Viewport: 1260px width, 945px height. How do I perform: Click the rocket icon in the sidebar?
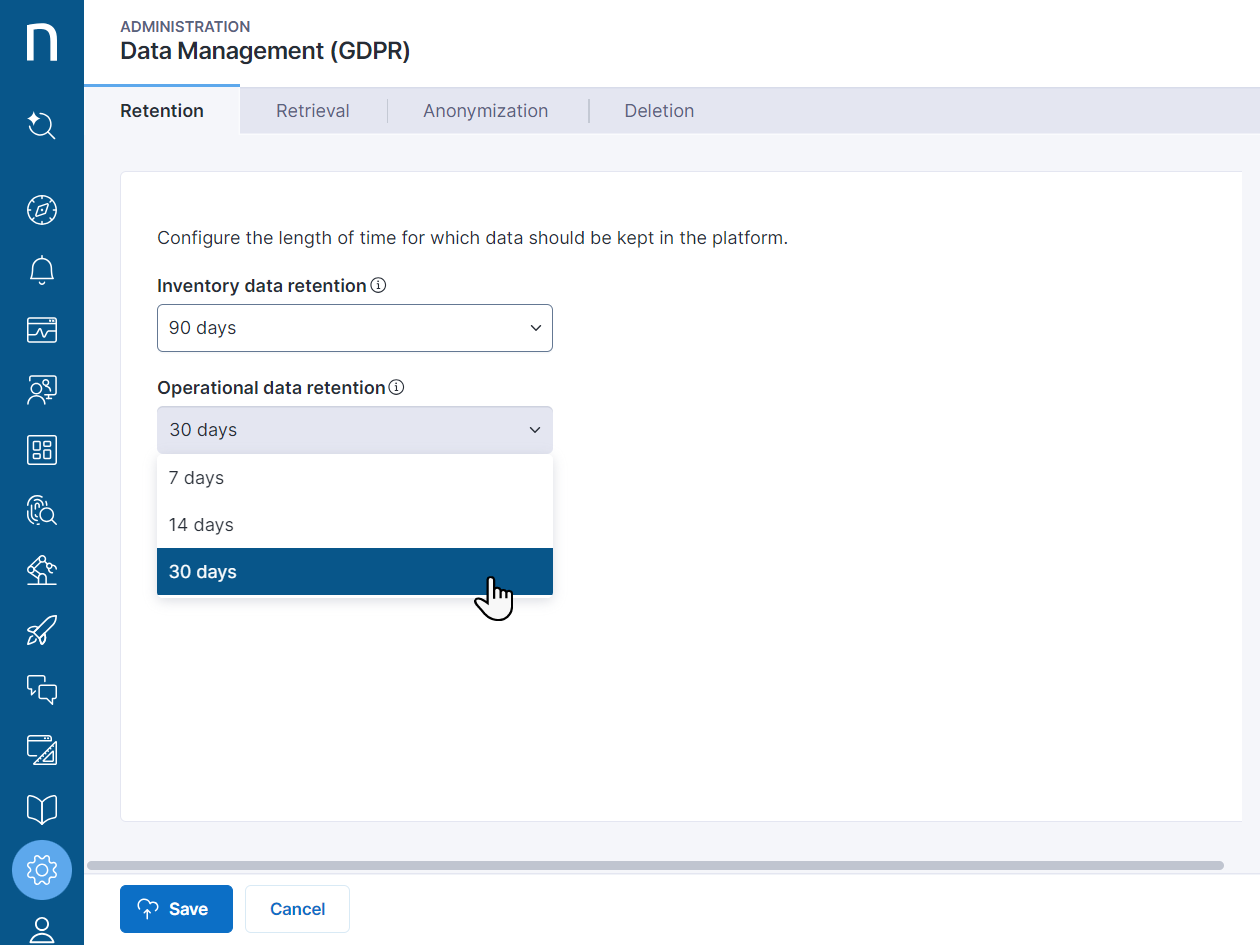tap(41, 630)
